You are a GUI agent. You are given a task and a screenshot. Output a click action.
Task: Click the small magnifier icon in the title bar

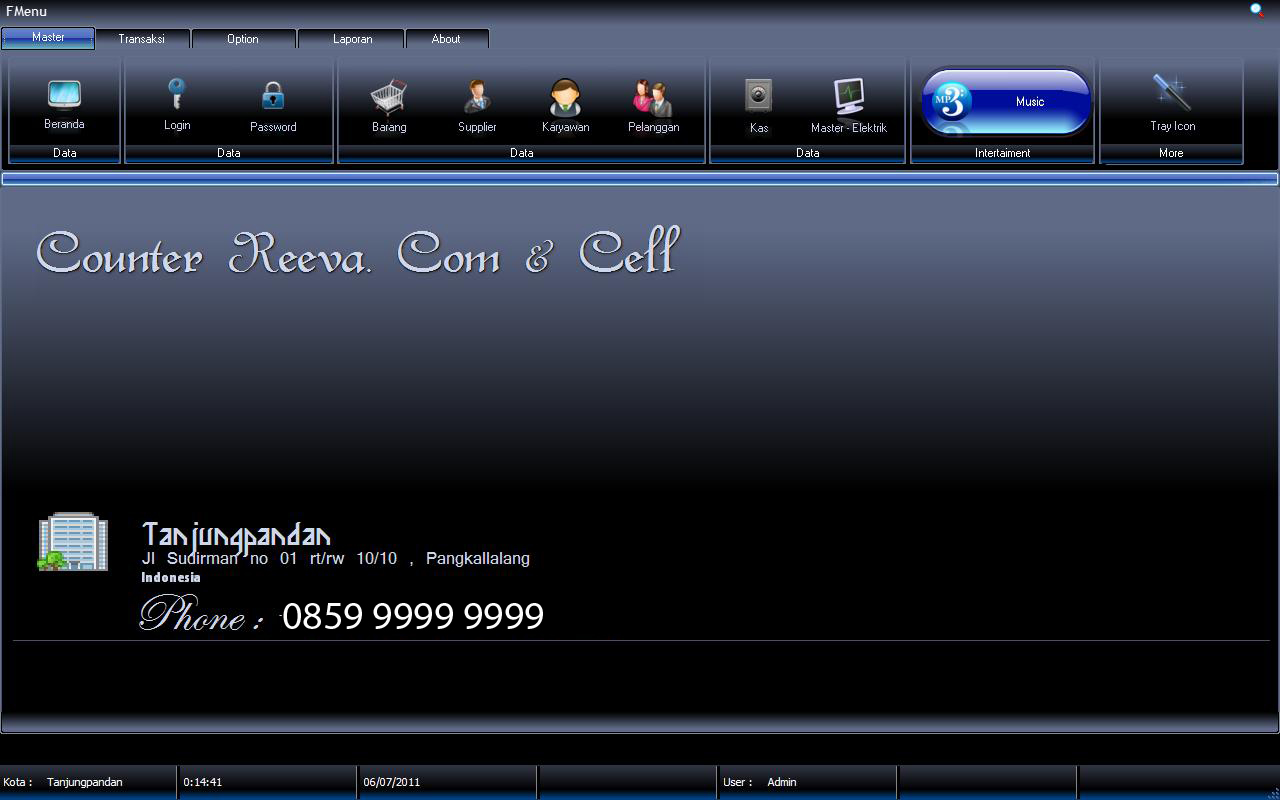(1257, 9)
